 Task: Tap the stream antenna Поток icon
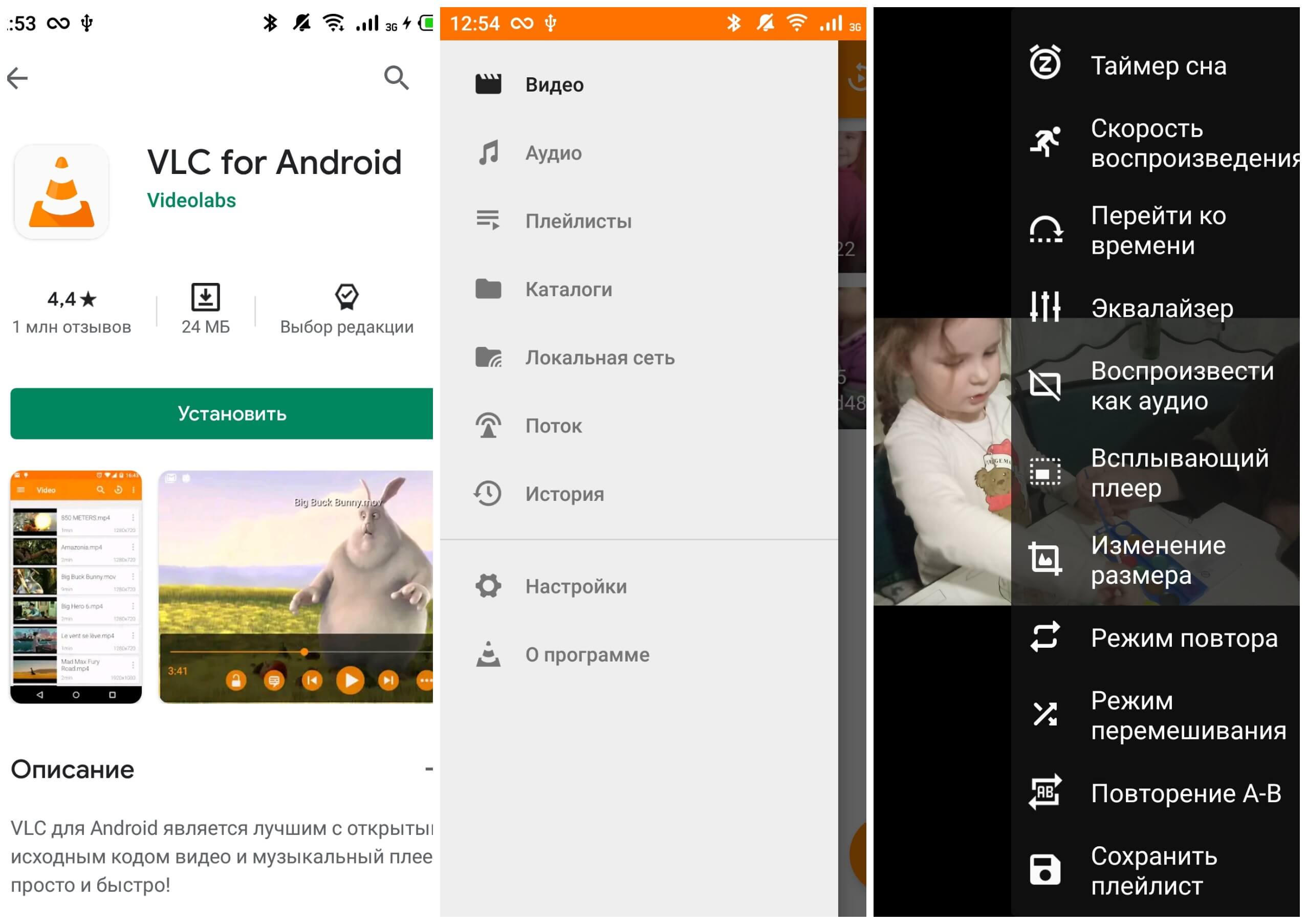[488, 426]
